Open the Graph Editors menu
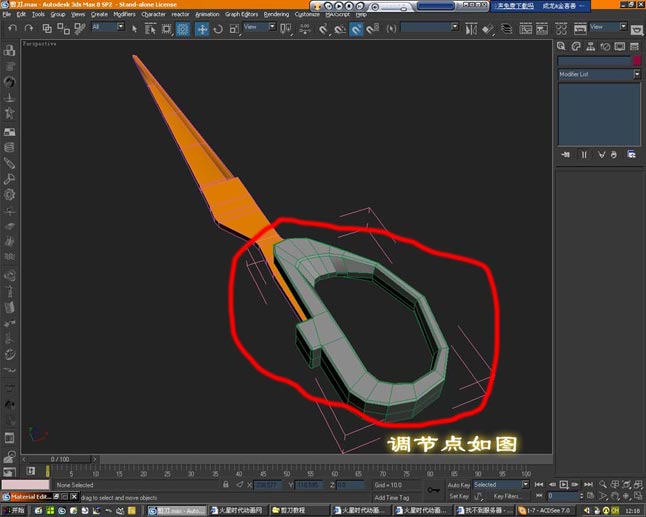 [x=241, y=14]
